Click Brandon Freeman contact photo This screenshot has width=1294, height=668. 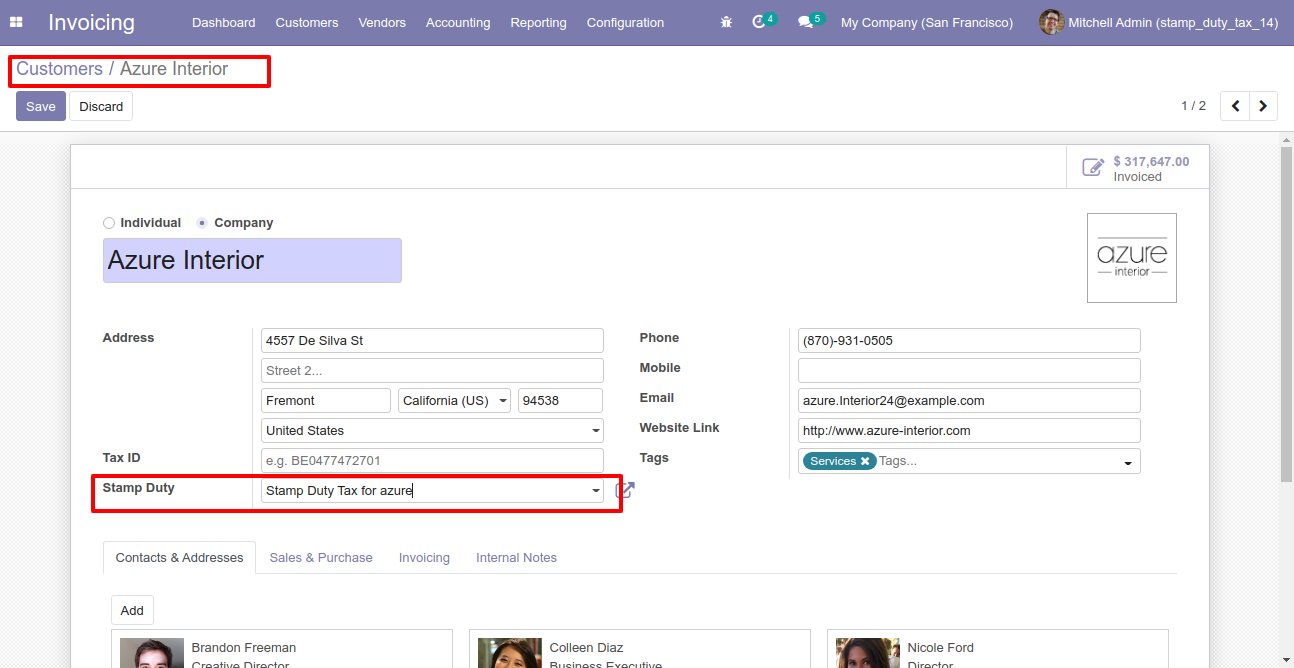152,653
